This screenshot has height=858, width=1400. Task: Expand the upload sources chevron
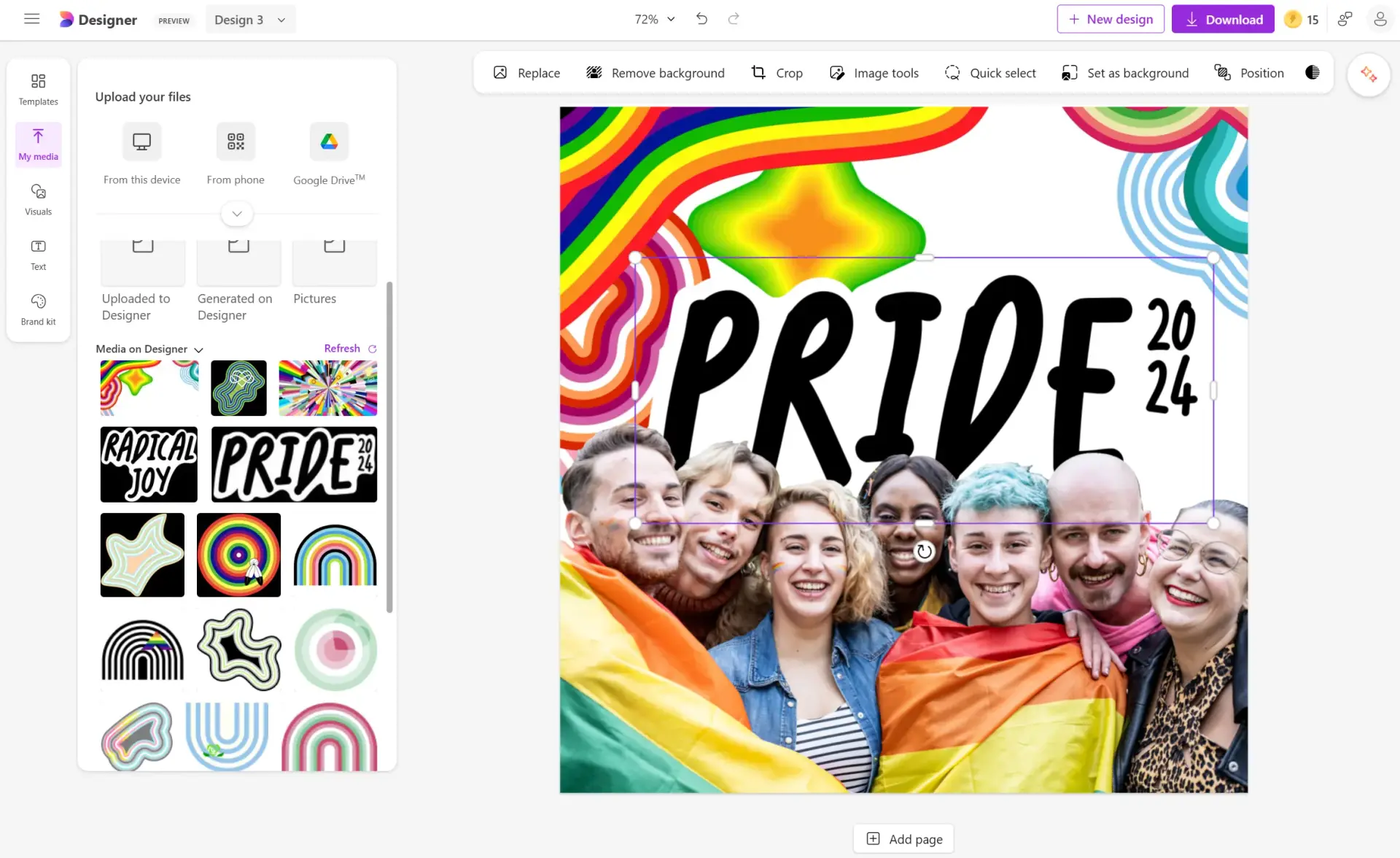point(237,214)
